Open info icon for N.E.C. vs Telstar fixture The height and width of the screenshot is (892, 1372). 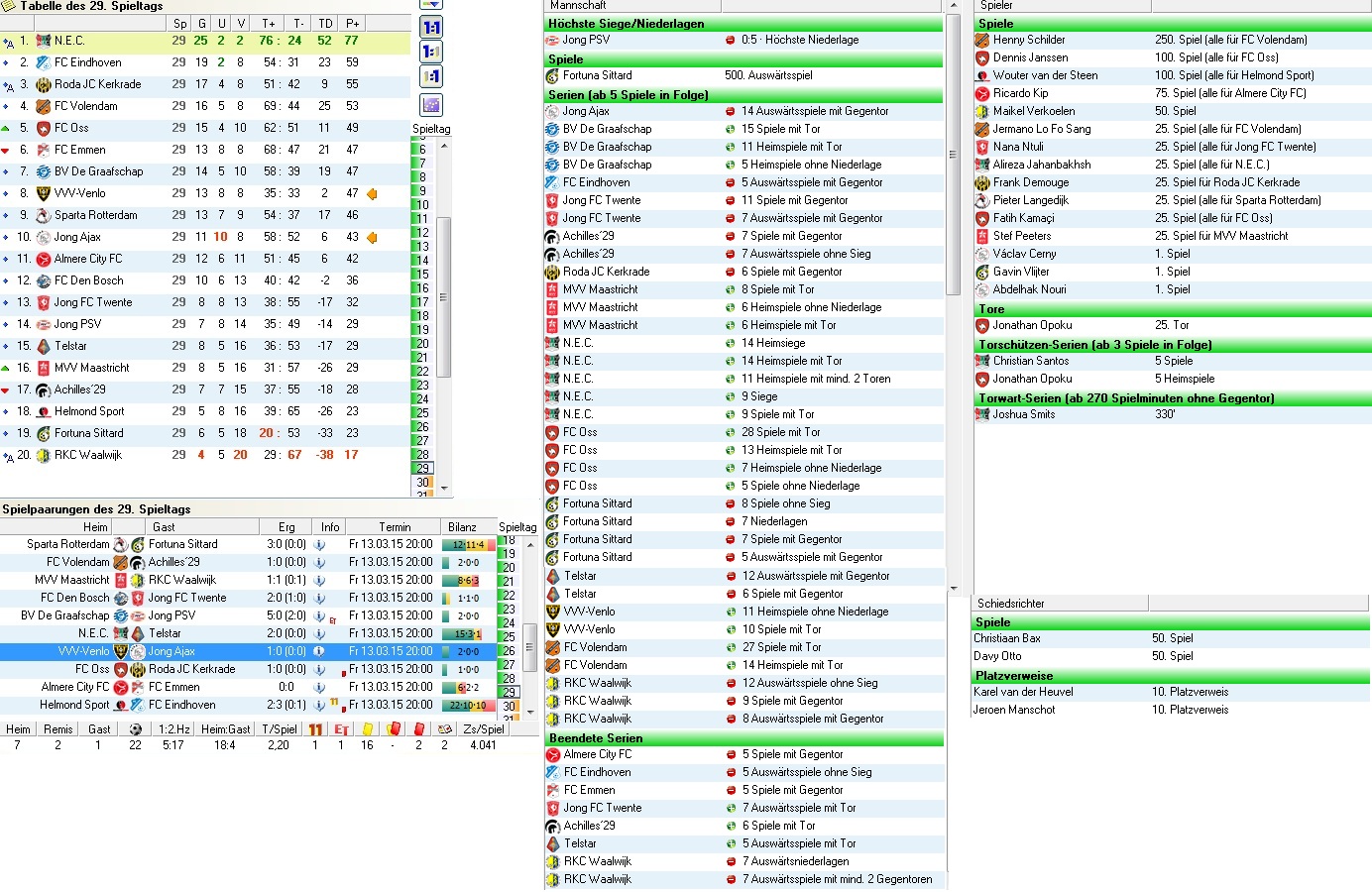click(x=320, y=633)
